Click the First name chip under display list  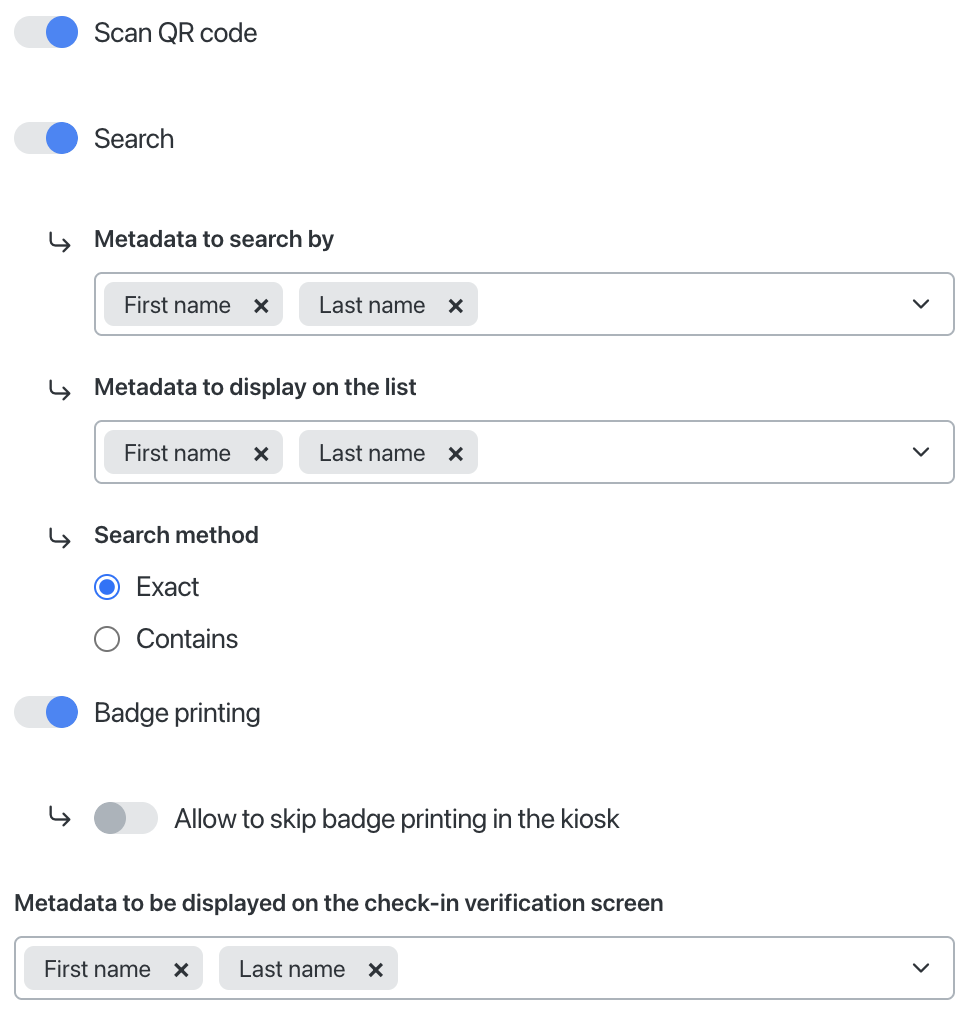[x=176, y=452]
